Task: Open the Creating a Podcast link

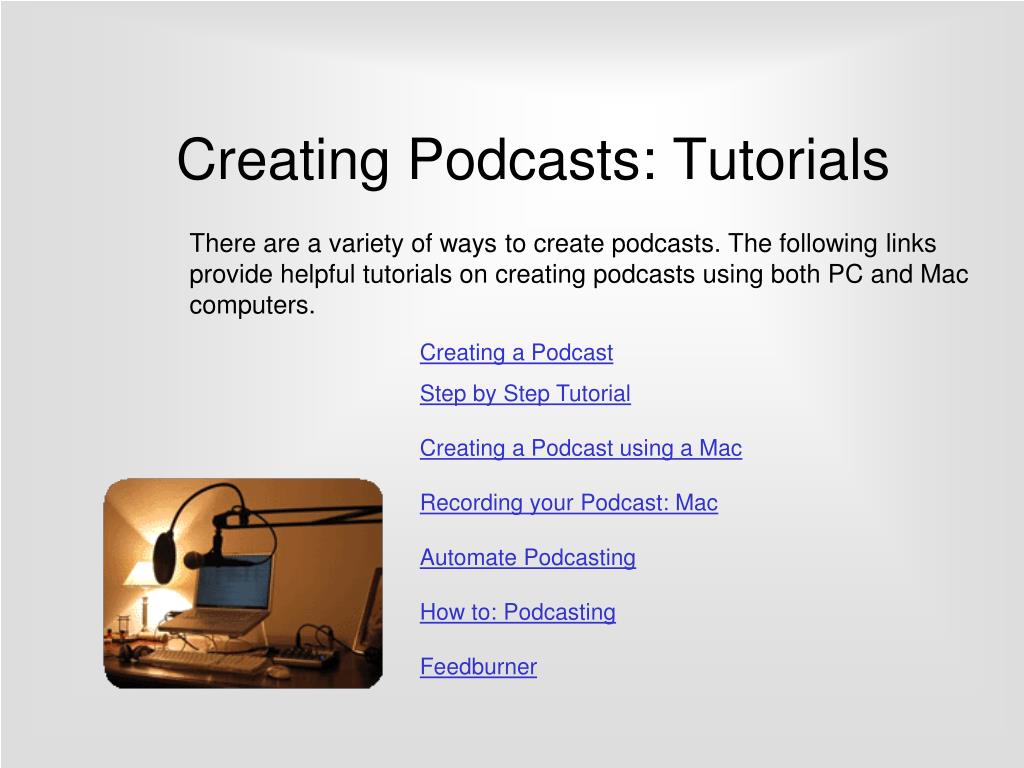Action: point(516,353)
